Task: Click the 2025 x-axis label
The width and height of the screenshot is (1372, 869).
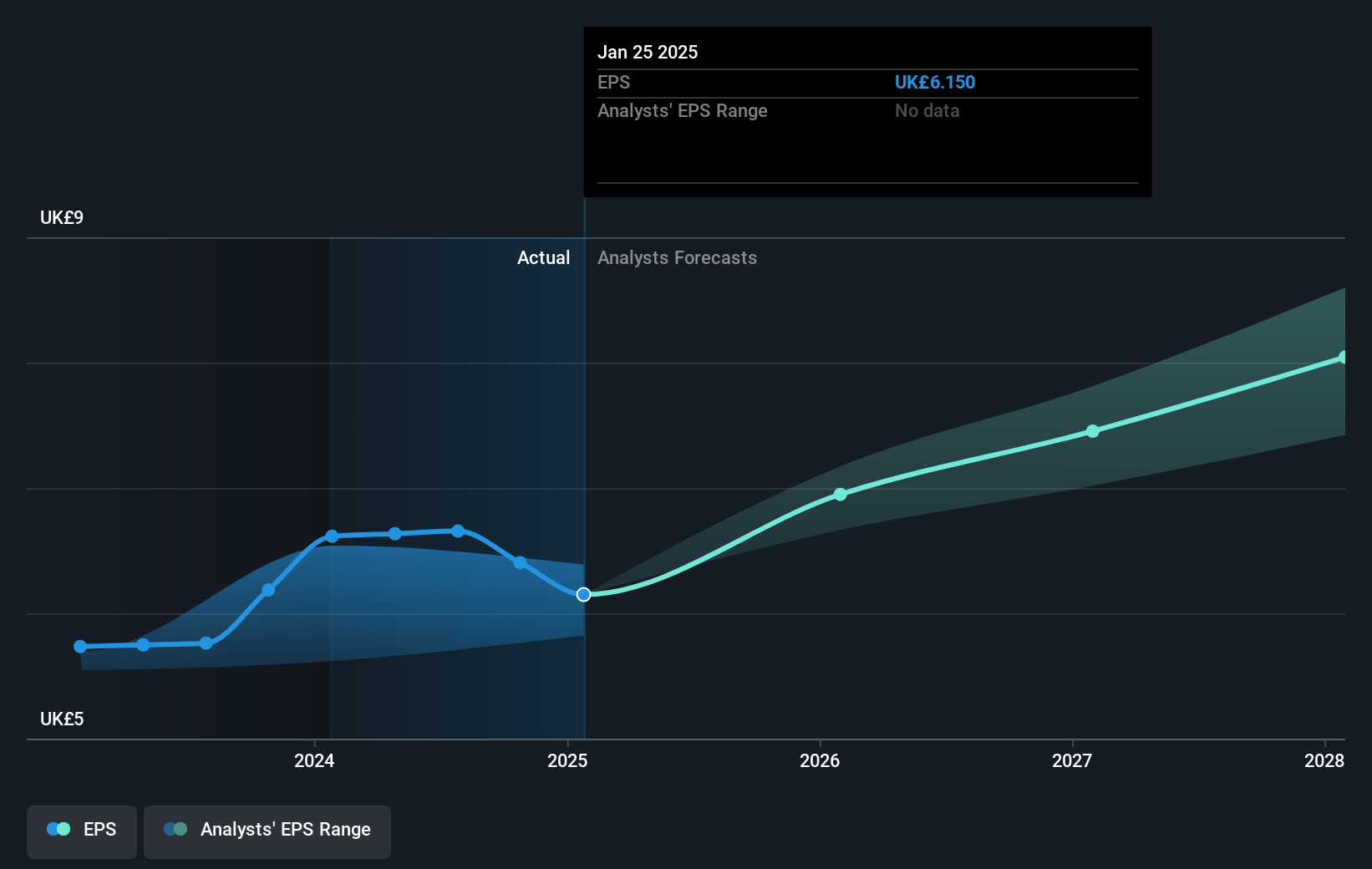Action: 567,760
